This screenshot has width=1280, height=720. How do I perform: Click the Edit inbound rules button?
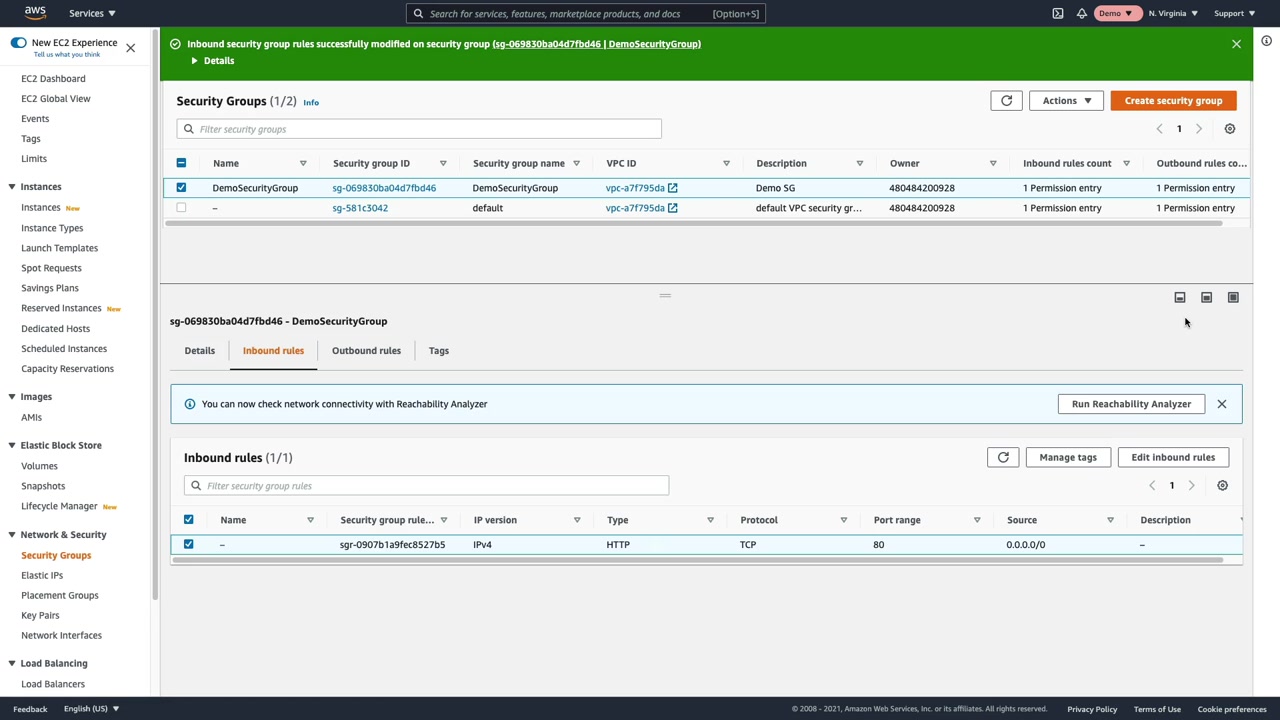click(x=1173, y=458)
